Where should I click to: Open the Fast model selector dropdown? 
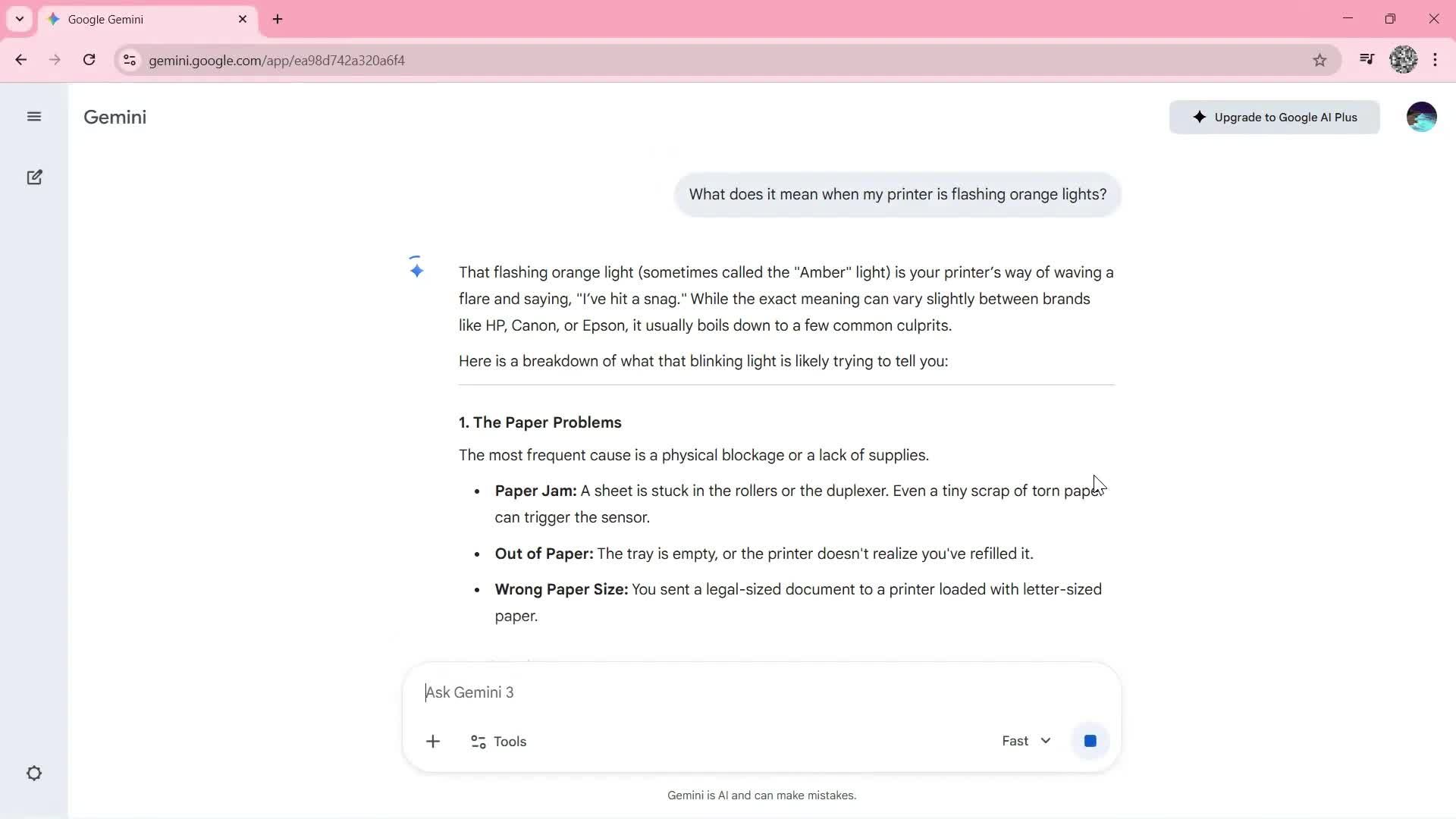tap(1026, 741)
